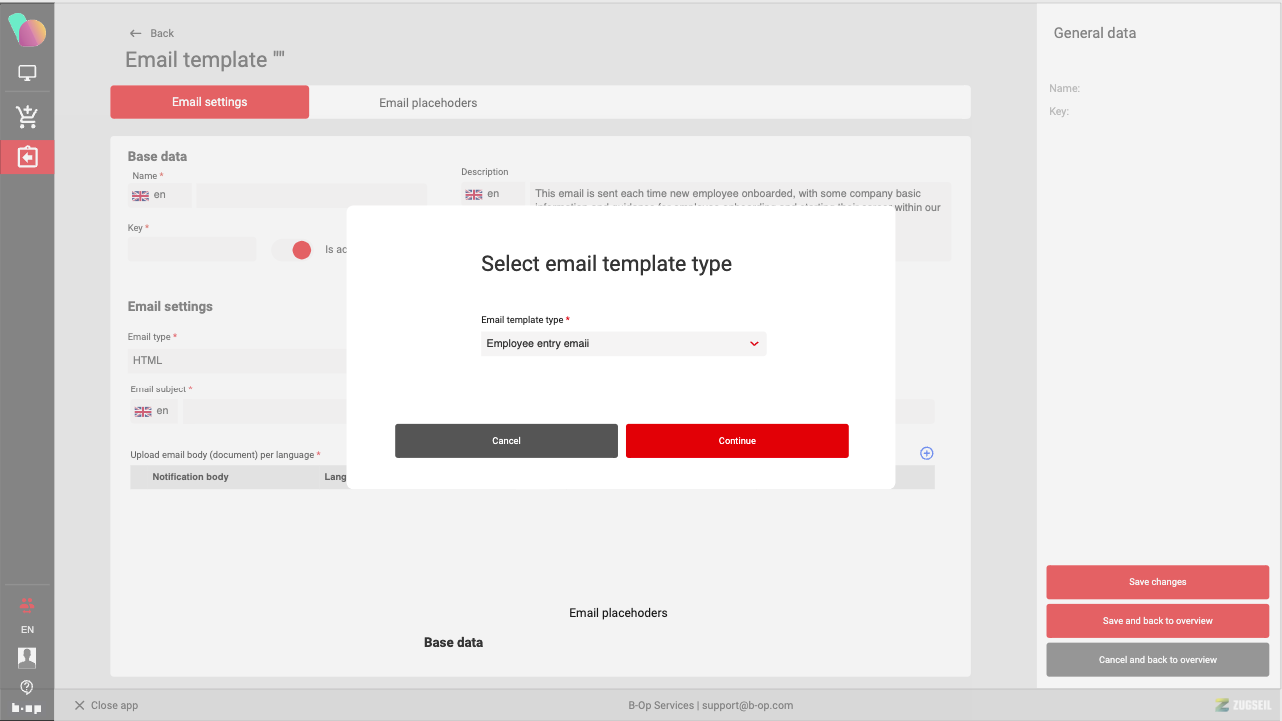1282x721 pixels.
Task: Click Save and back to overview
Action: tap(1157, 621)
